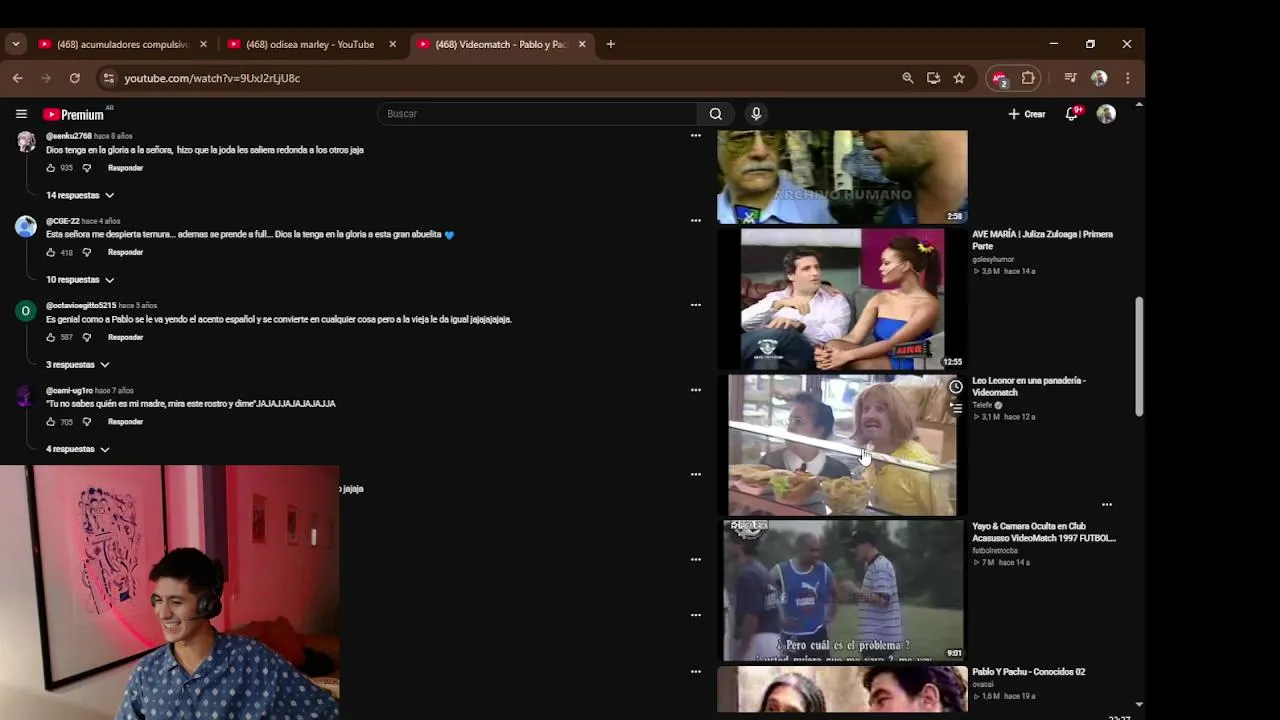The height and width of the screenshot is (720, 1280).
Task: Close the acumuladores compulsivos tab
Action: (x=203, y=44)
